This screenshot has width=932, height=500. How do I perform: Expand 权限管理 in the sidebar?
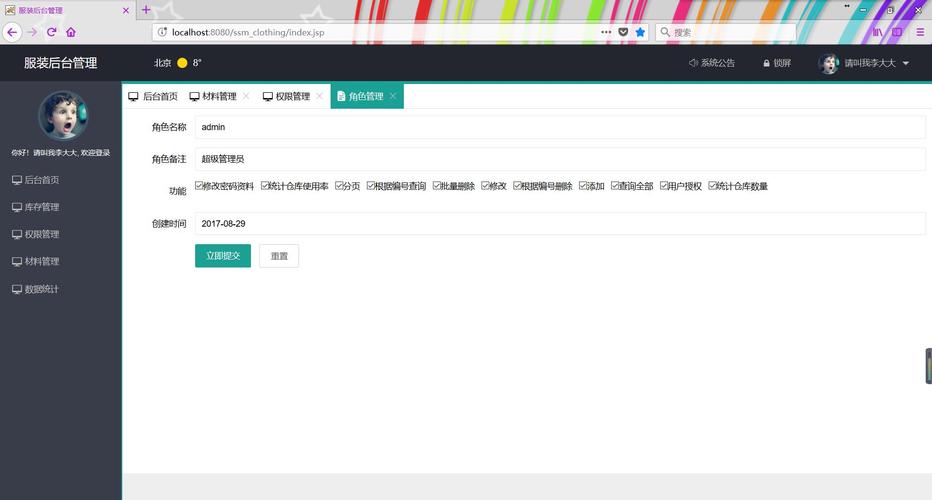[x=36, y=234]
